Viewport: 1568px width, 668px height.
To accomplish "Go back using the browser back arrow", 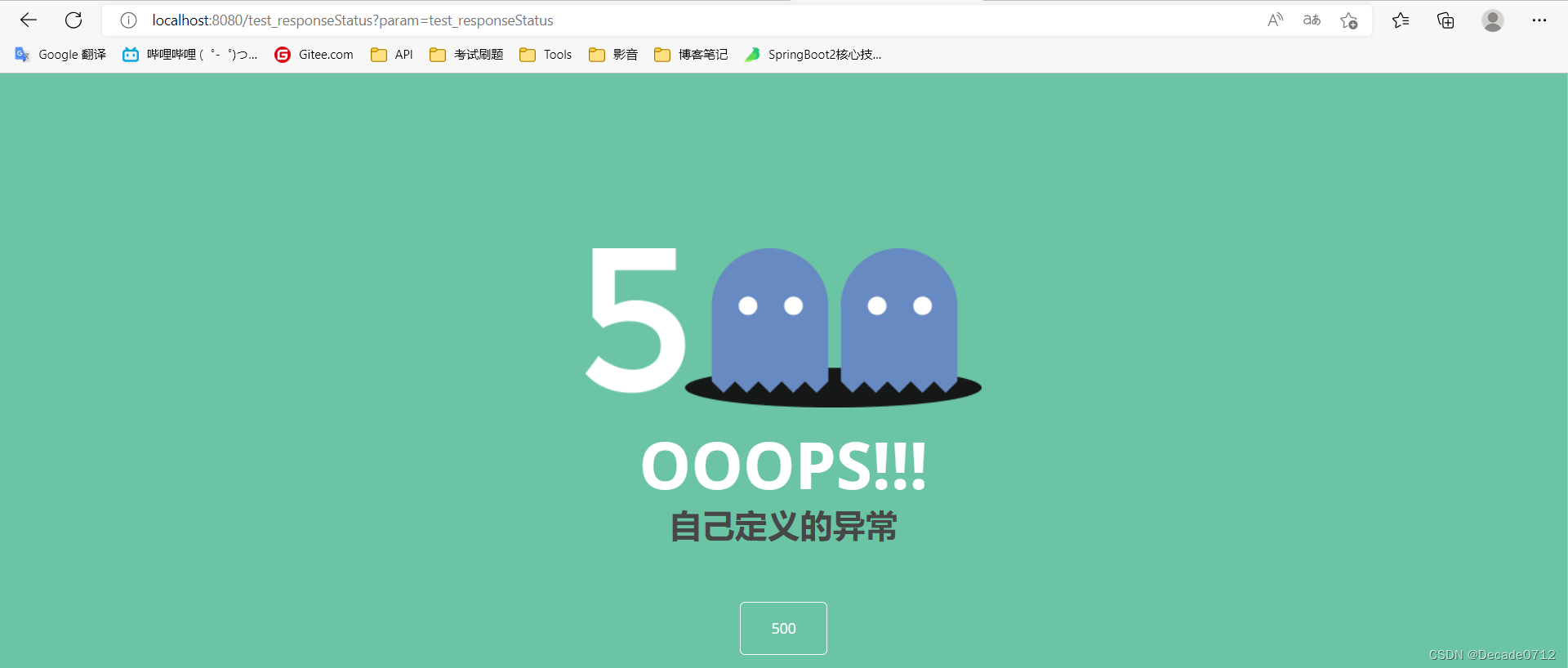I will [x=29, y=20].
